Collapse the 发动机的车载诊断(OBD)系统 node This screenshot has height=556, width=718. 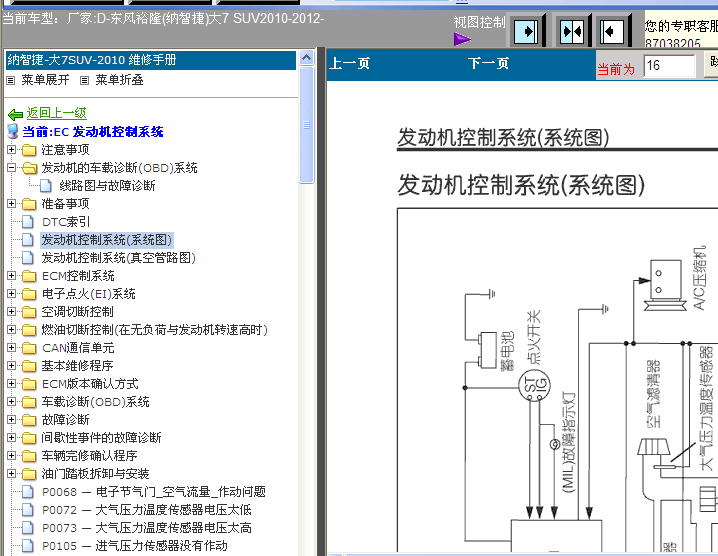click(x=12, y=168)
